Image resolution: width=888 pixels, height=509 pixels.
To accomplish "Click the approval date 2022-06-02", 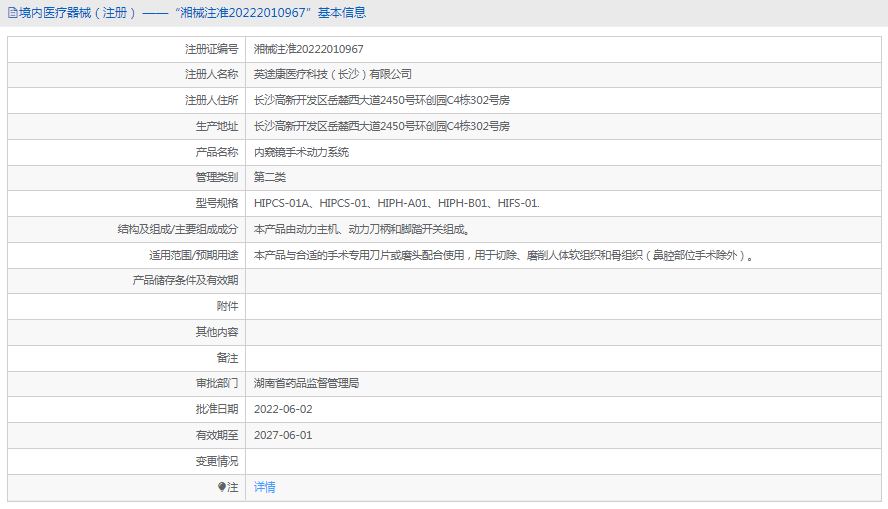I will click(283, 409).
